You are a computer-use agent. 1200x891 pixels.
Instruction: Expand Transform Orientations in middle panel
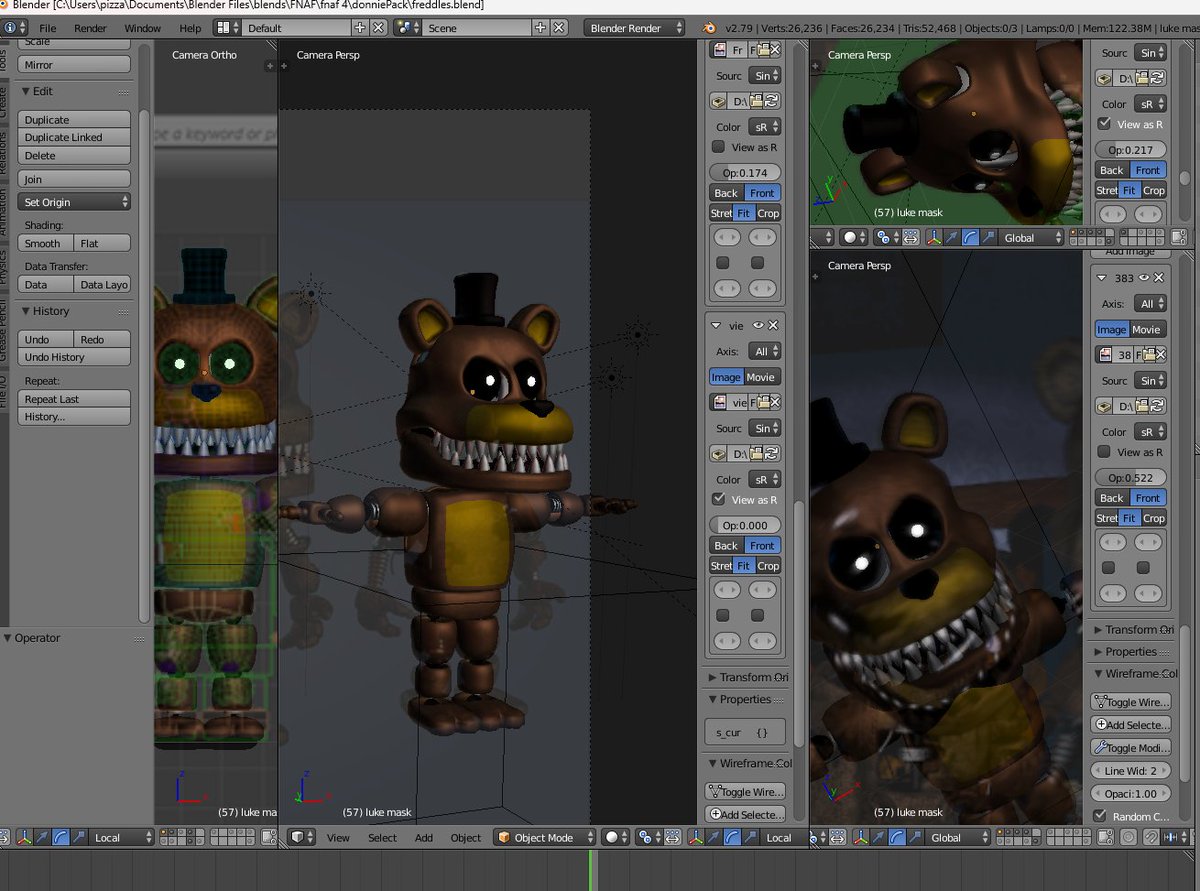click(712, 677)
